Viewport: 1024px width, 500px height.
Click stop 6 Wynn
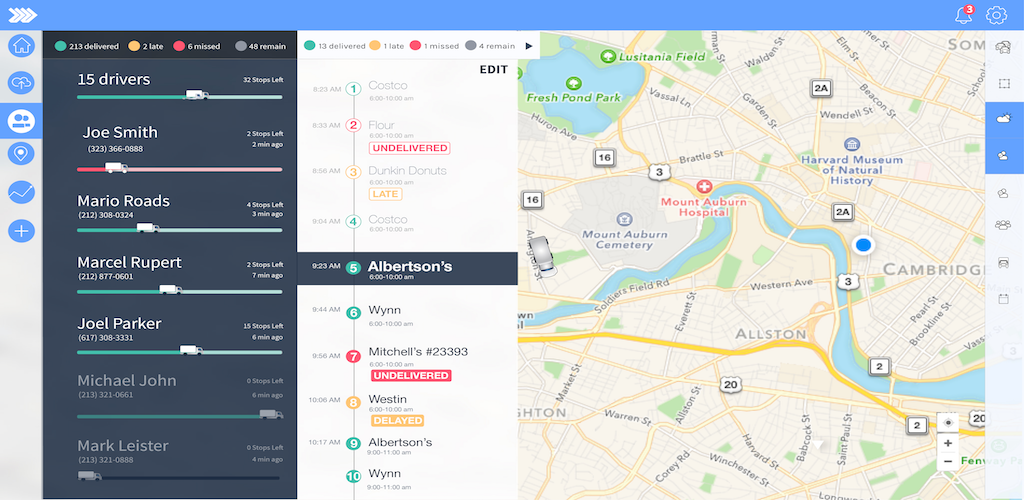(x=385, y=310)
